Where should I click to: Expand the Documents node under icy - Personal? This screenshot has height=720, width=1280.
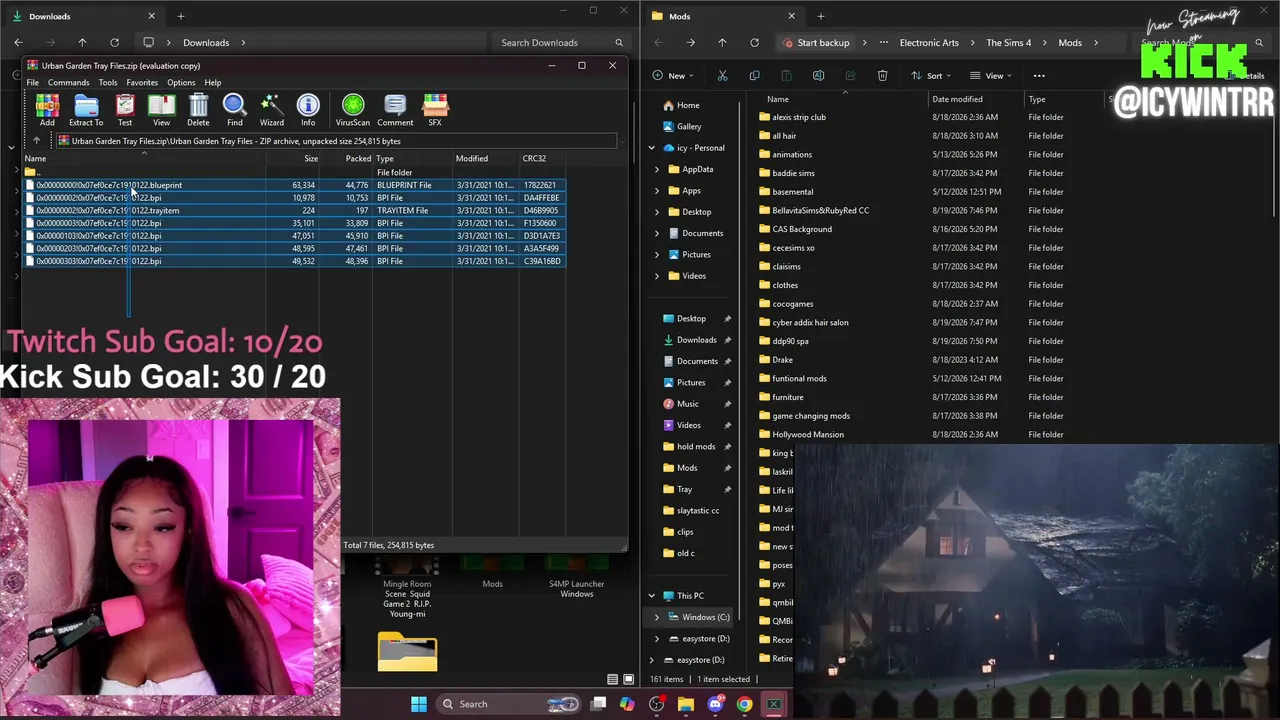[x=657, y=233]
